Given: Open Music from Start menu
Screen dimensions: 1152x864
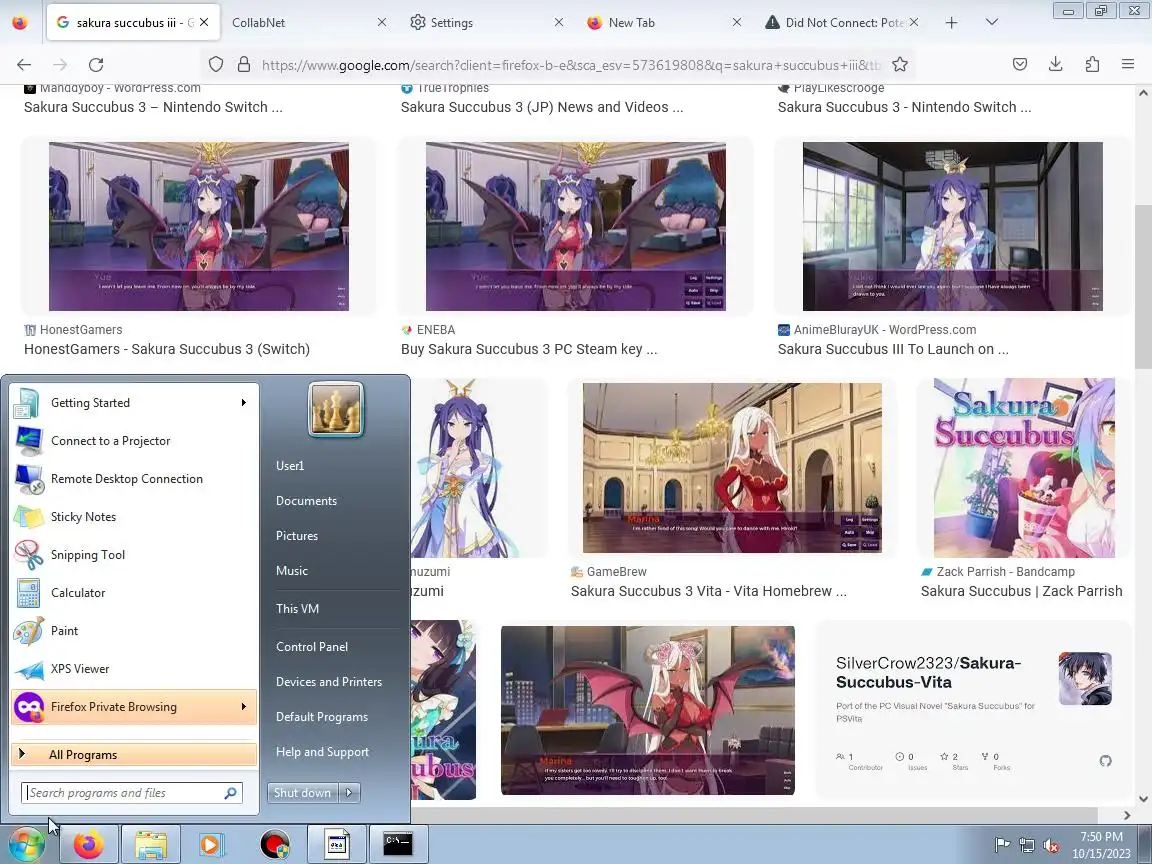Looking at the screenshot, I should point(292,571).
